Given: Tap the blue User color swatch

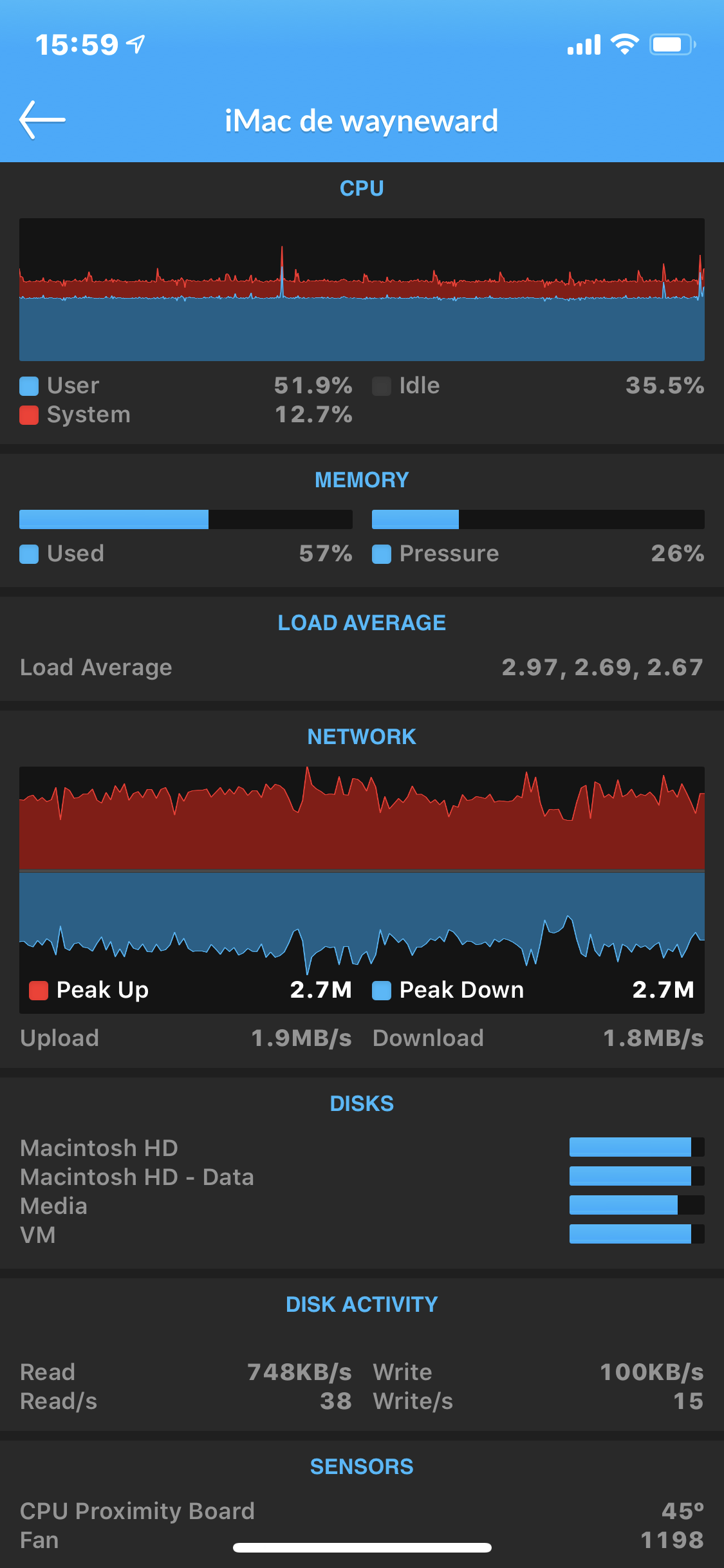Looking at the screenshot, I should [x=29, y=386].
